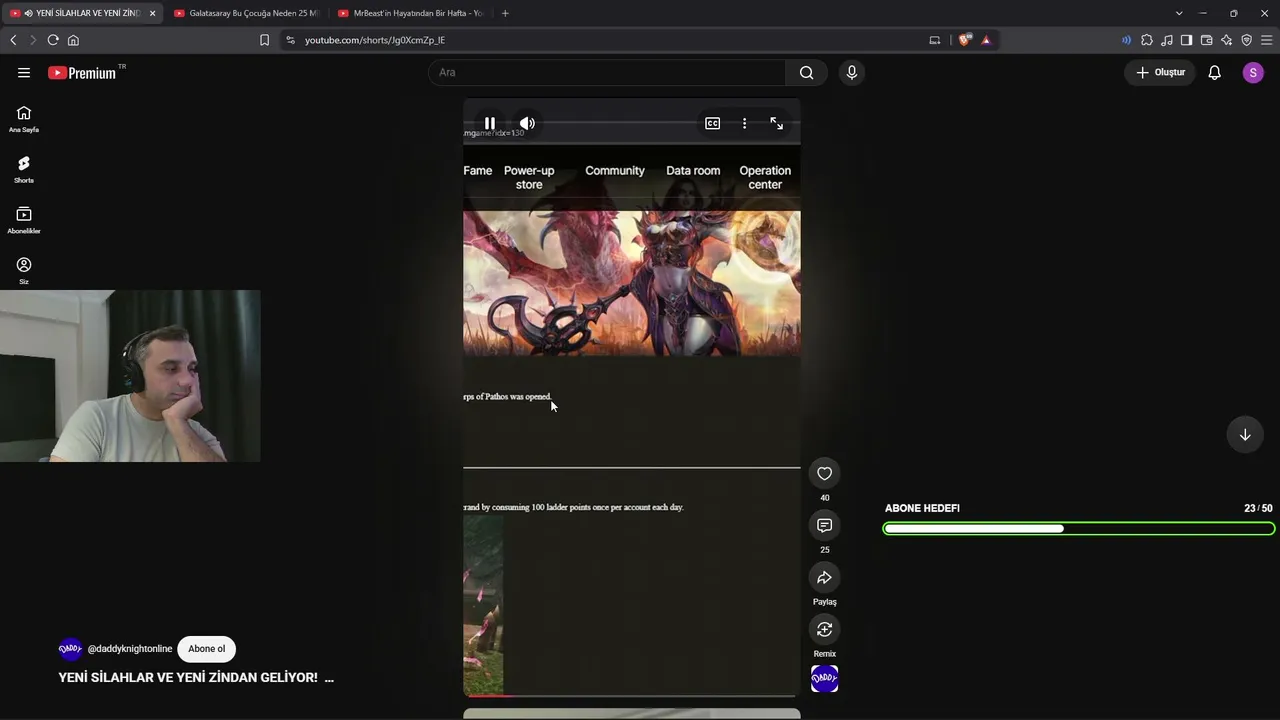Open the media playlist music note icon

click(x=1167, y=40)
